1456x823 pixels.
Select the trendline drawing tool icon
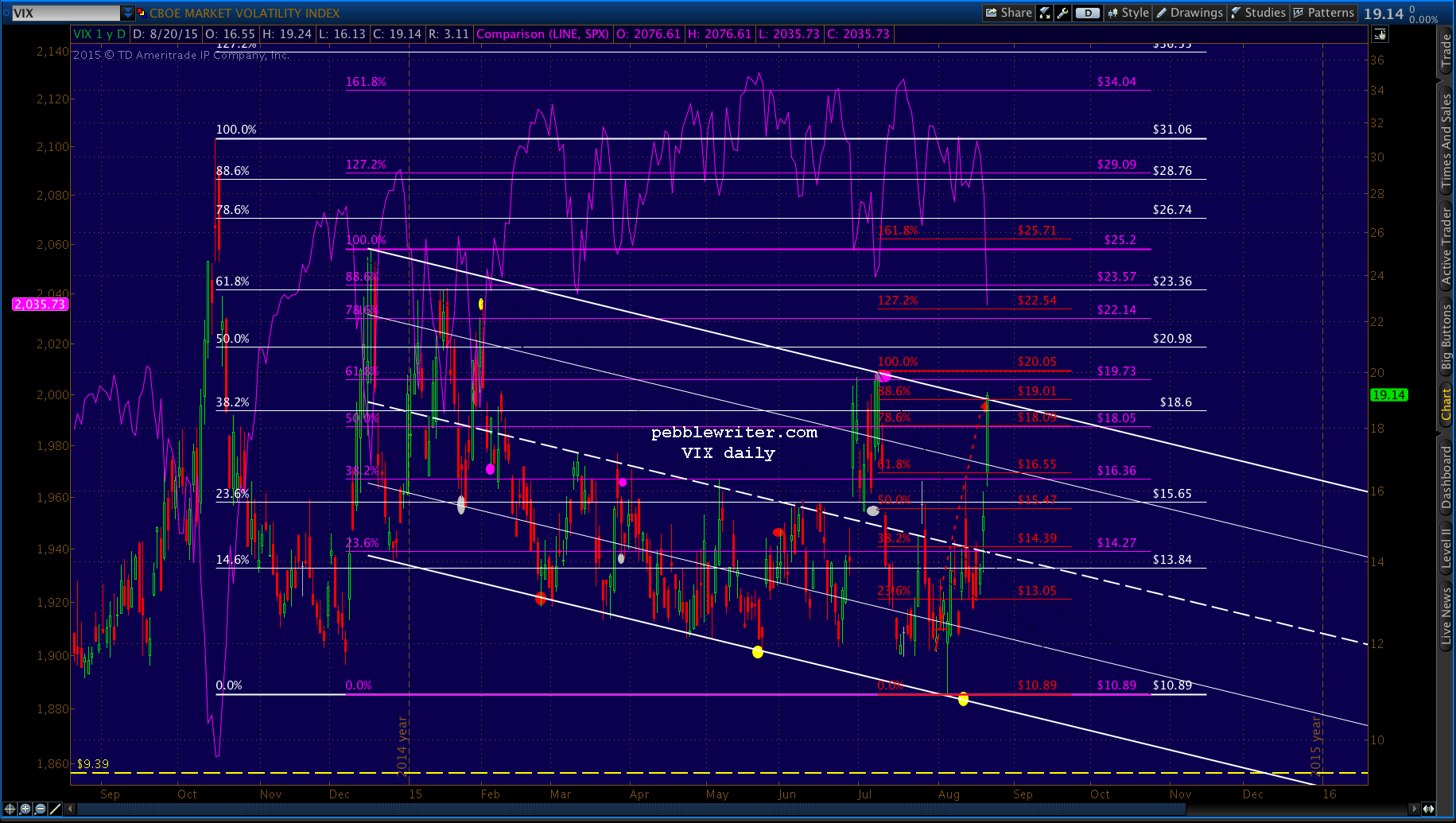tap(55, 809)
